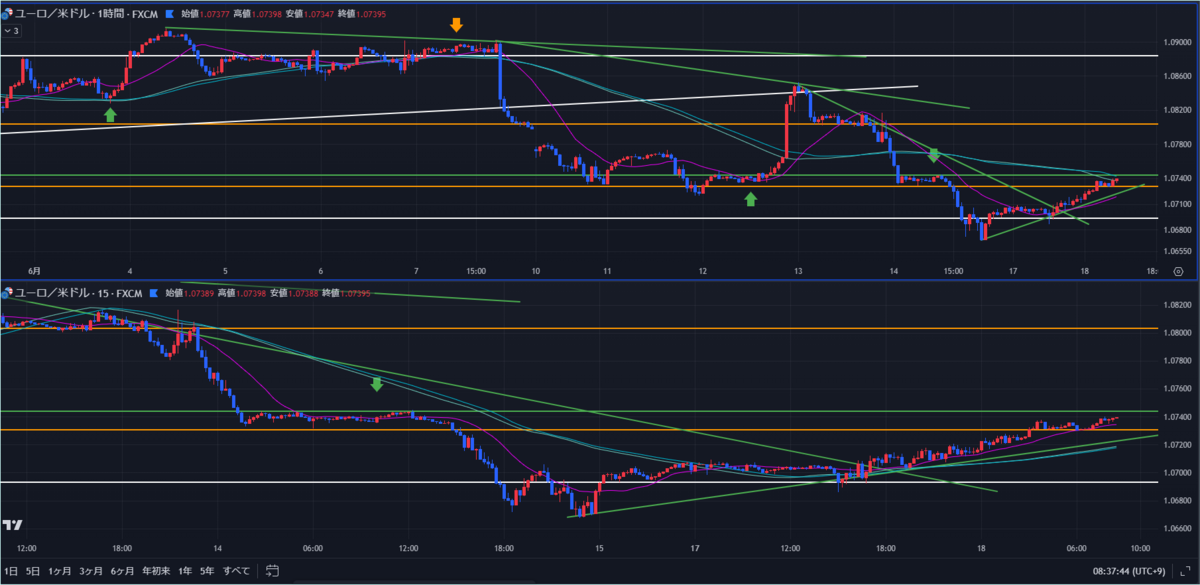Switch range to 5年

(x=207, y=570)
